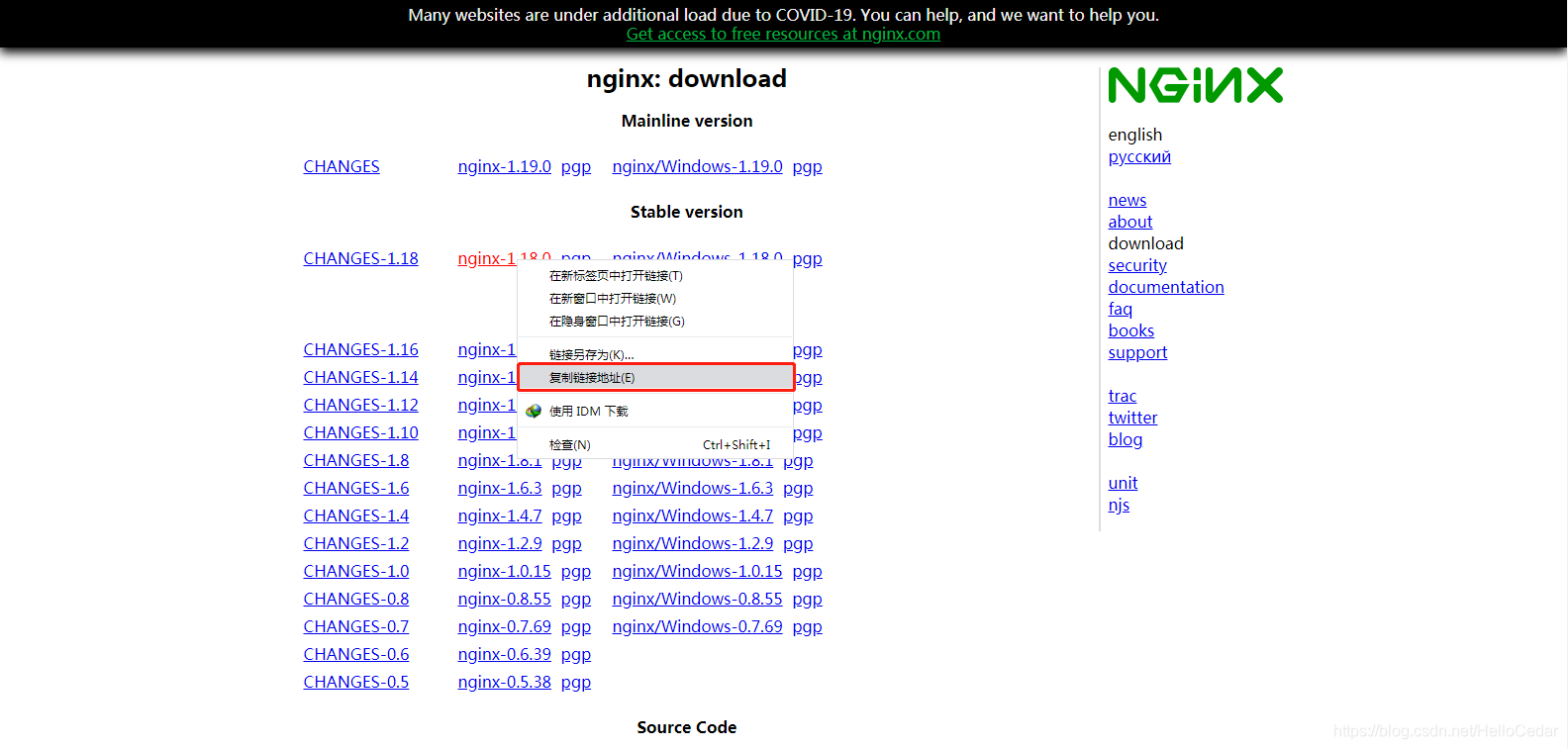Switch language to русский
Viewport: 1568px width, 749px height.
tap(1139, 156)
